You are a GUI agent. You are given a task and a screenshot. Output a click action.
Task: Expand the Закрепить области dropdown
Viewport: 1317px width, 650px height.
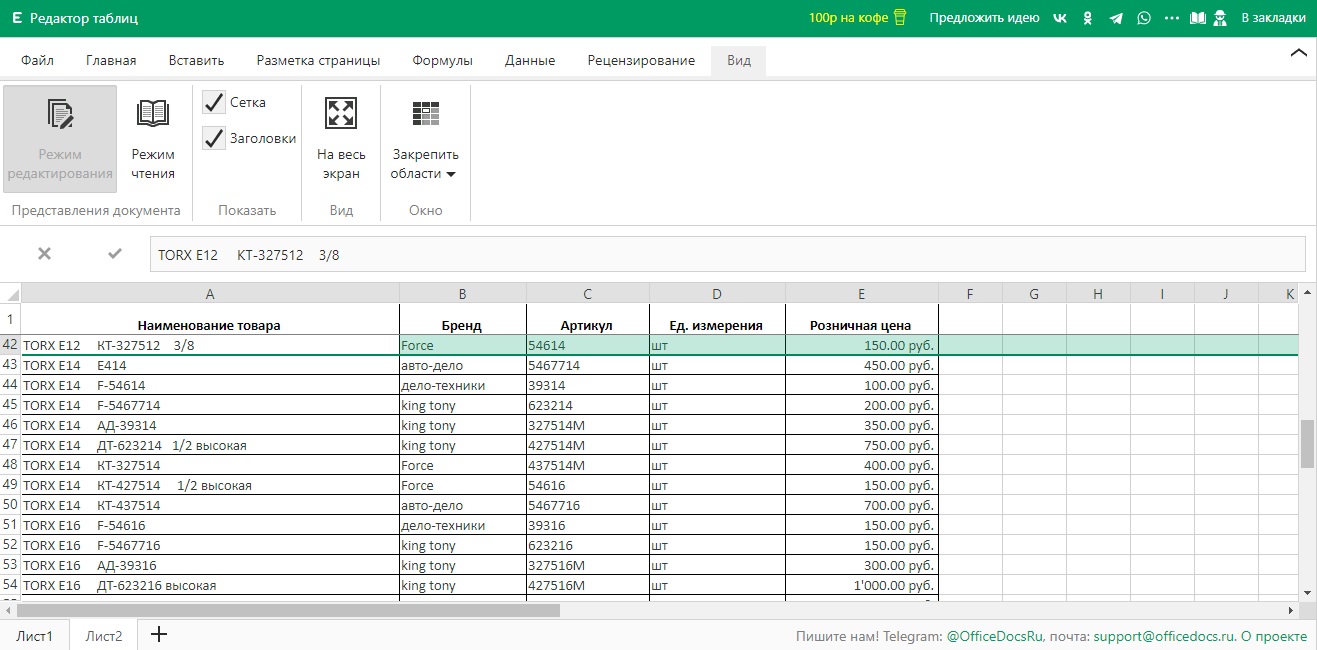425,164
